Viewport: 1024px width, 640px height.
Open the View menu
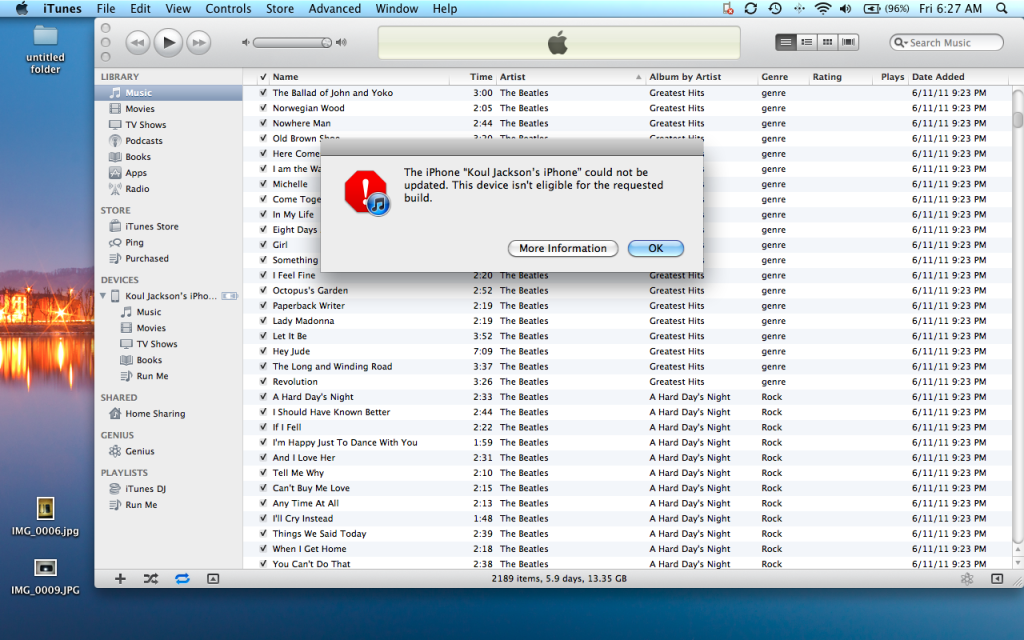(x=178, y=8)
